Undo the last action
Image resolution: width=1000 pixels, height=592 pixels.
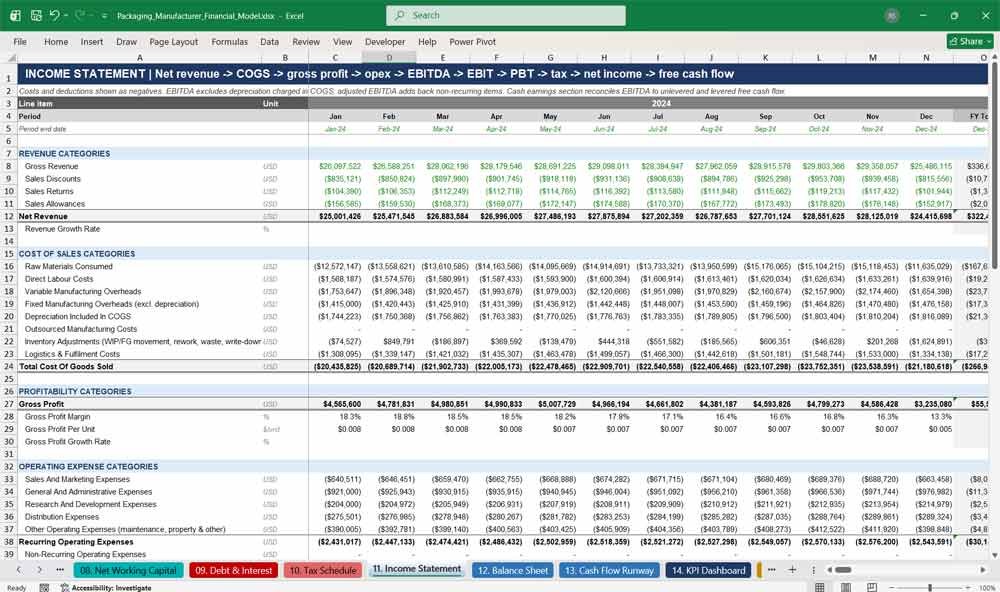[x=54, y=15]
